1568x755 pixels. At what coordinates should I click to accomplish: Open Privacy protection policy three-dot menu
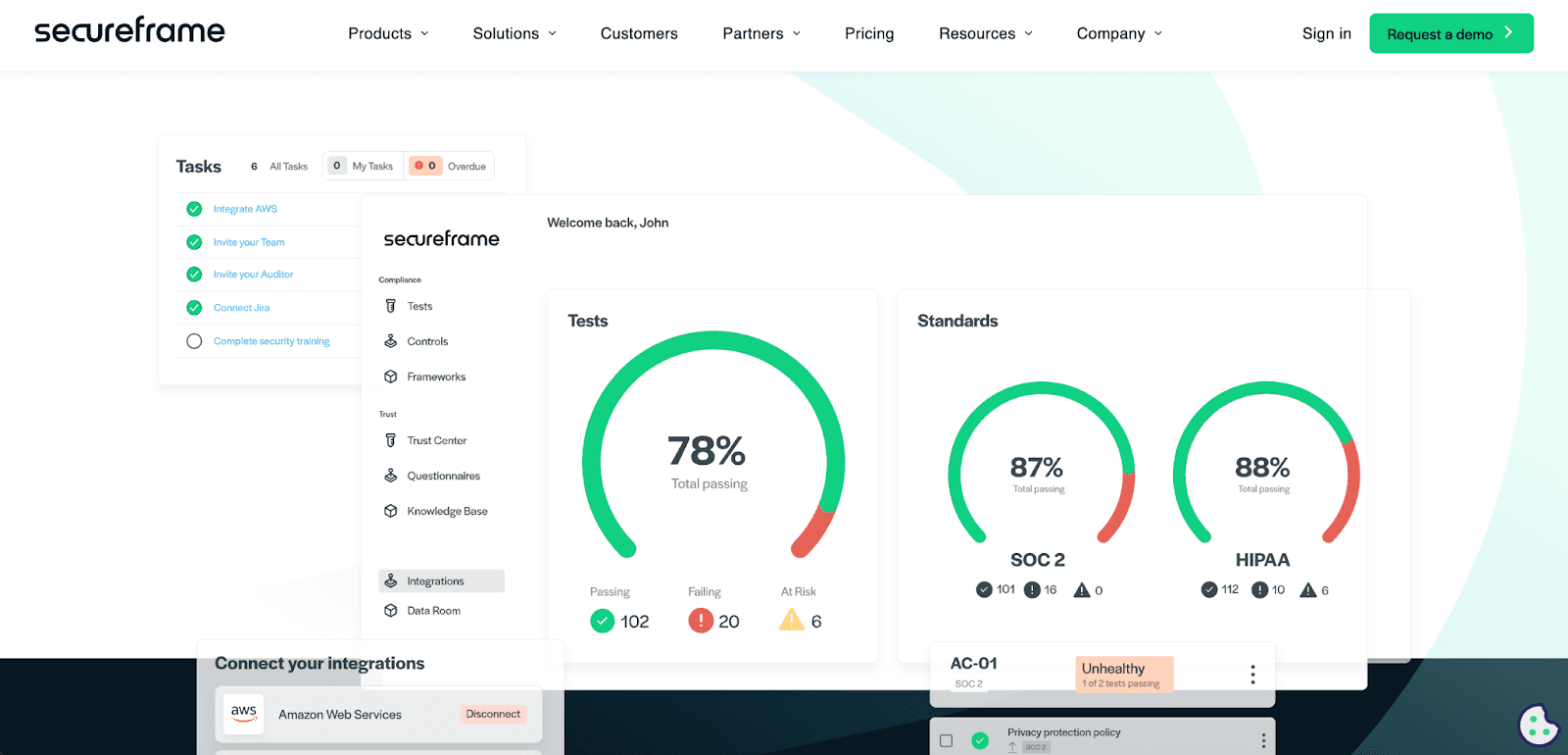1263,740
